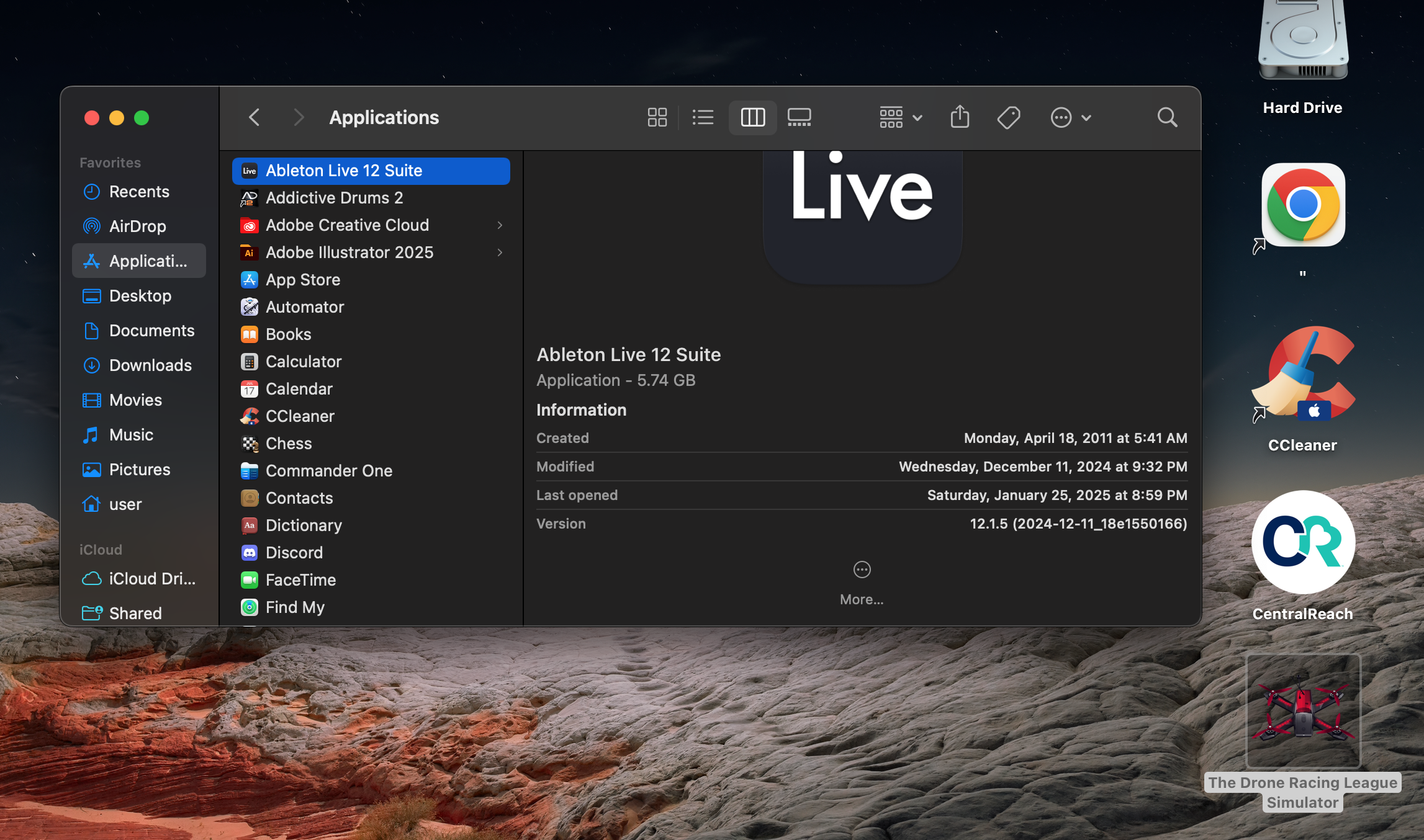Click the Finder search magnifier icon
Viewport: 1424px width, 840px height.
1167,117
